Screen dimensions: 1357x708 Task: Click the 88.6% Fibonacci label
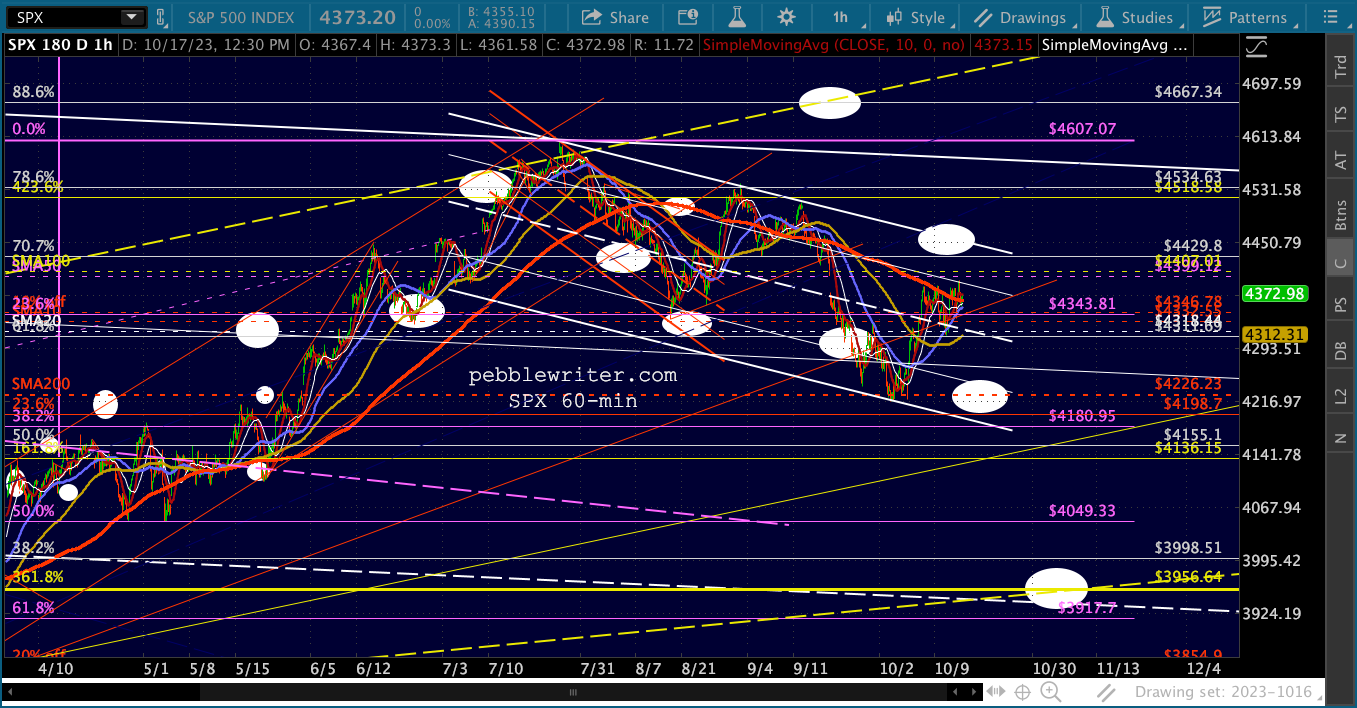pyautogui.click(x=33, y=92)
